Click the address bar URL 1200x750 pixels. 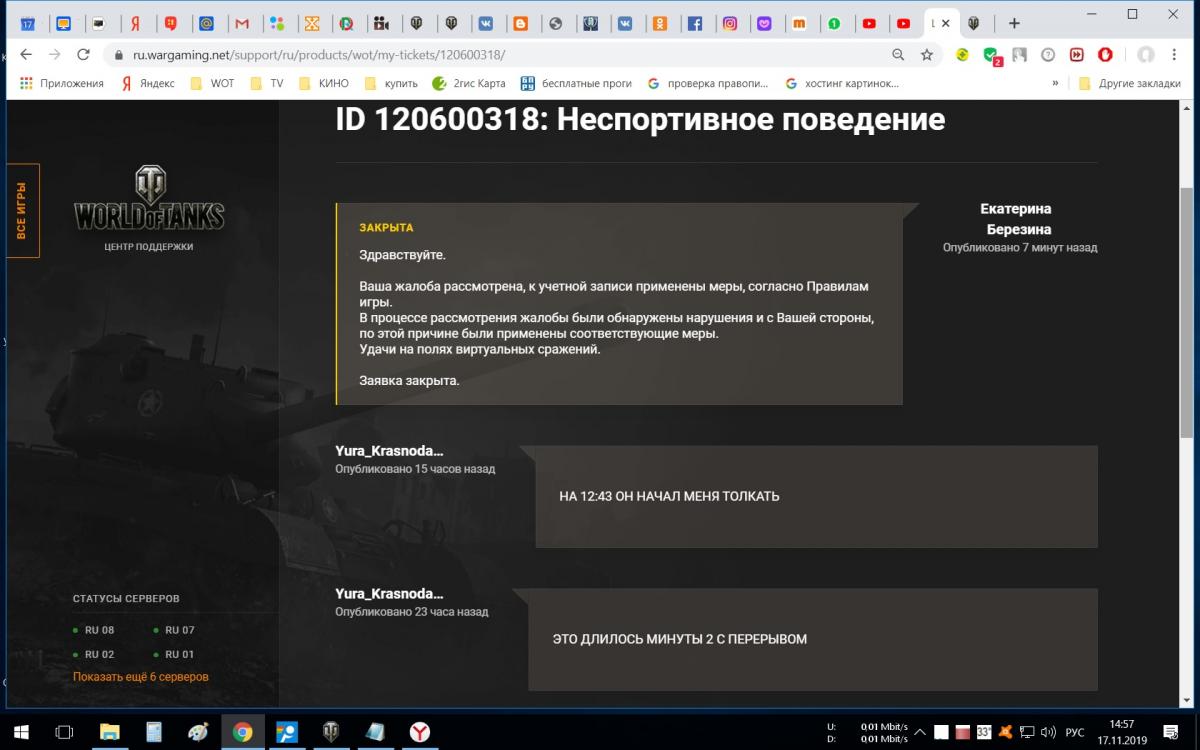coord(320,55)
